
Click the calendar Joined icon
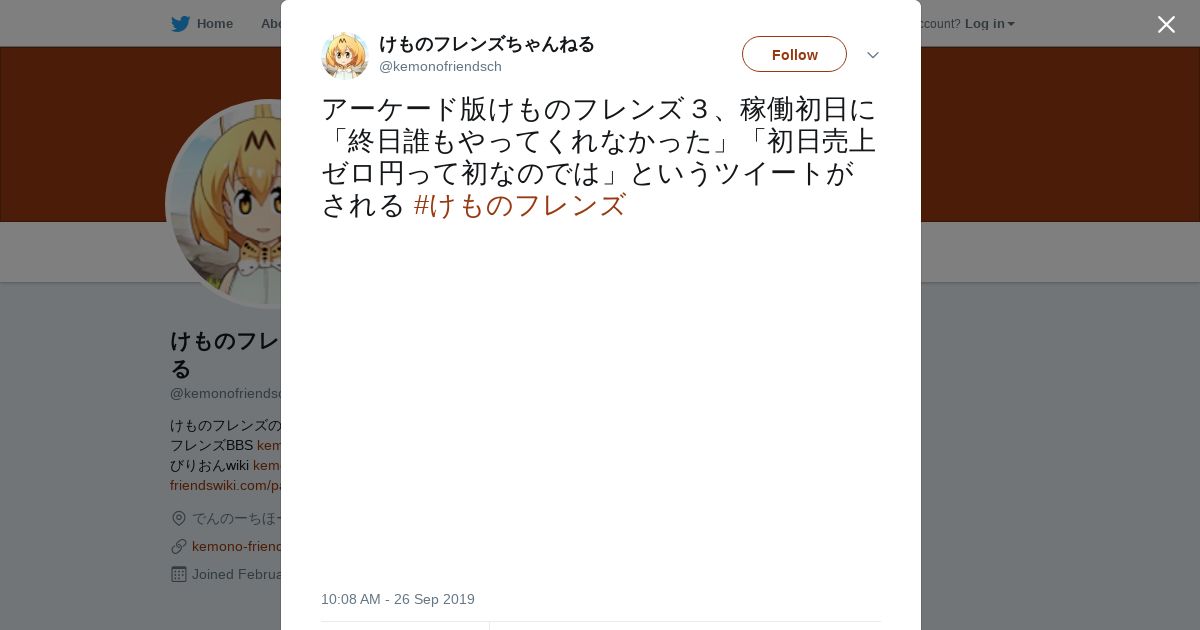coord(179,574)
